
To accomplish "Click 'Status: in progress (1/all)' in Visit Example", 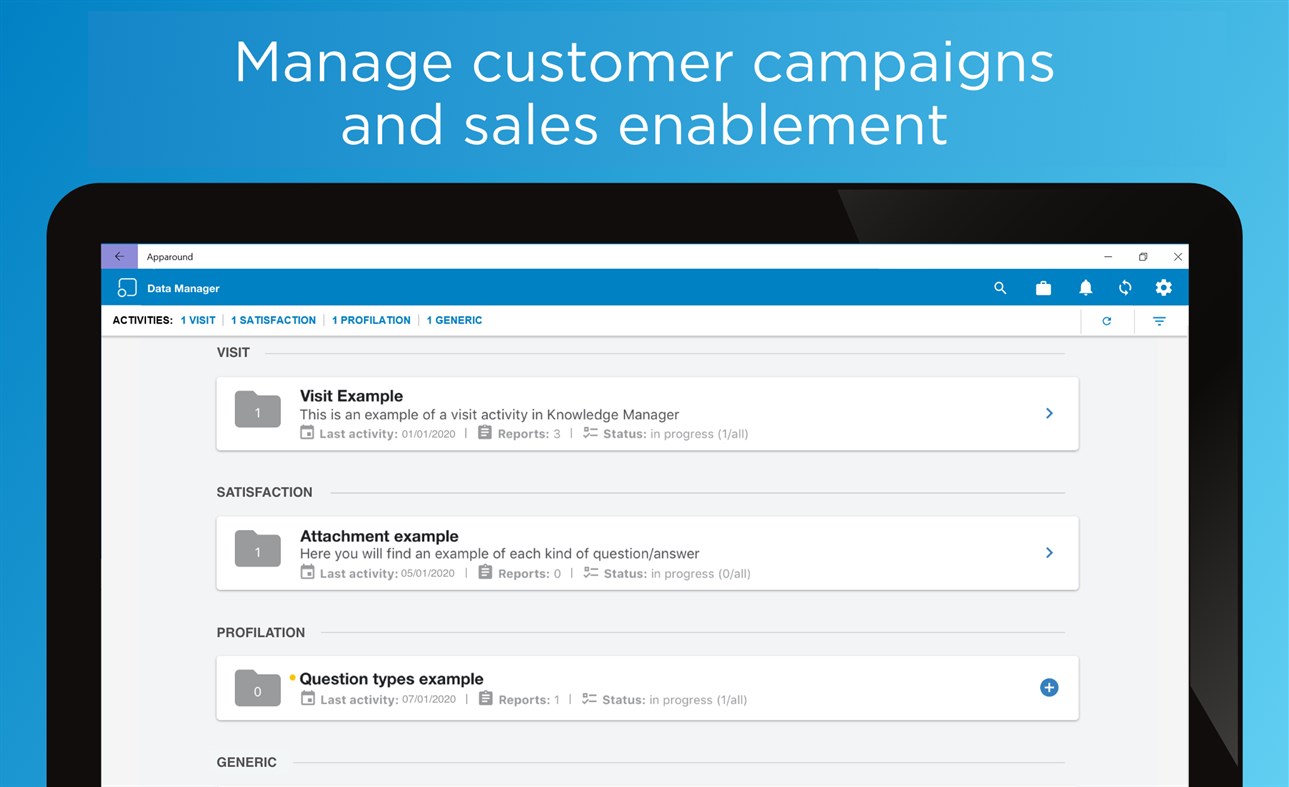I will pos(675,434).
